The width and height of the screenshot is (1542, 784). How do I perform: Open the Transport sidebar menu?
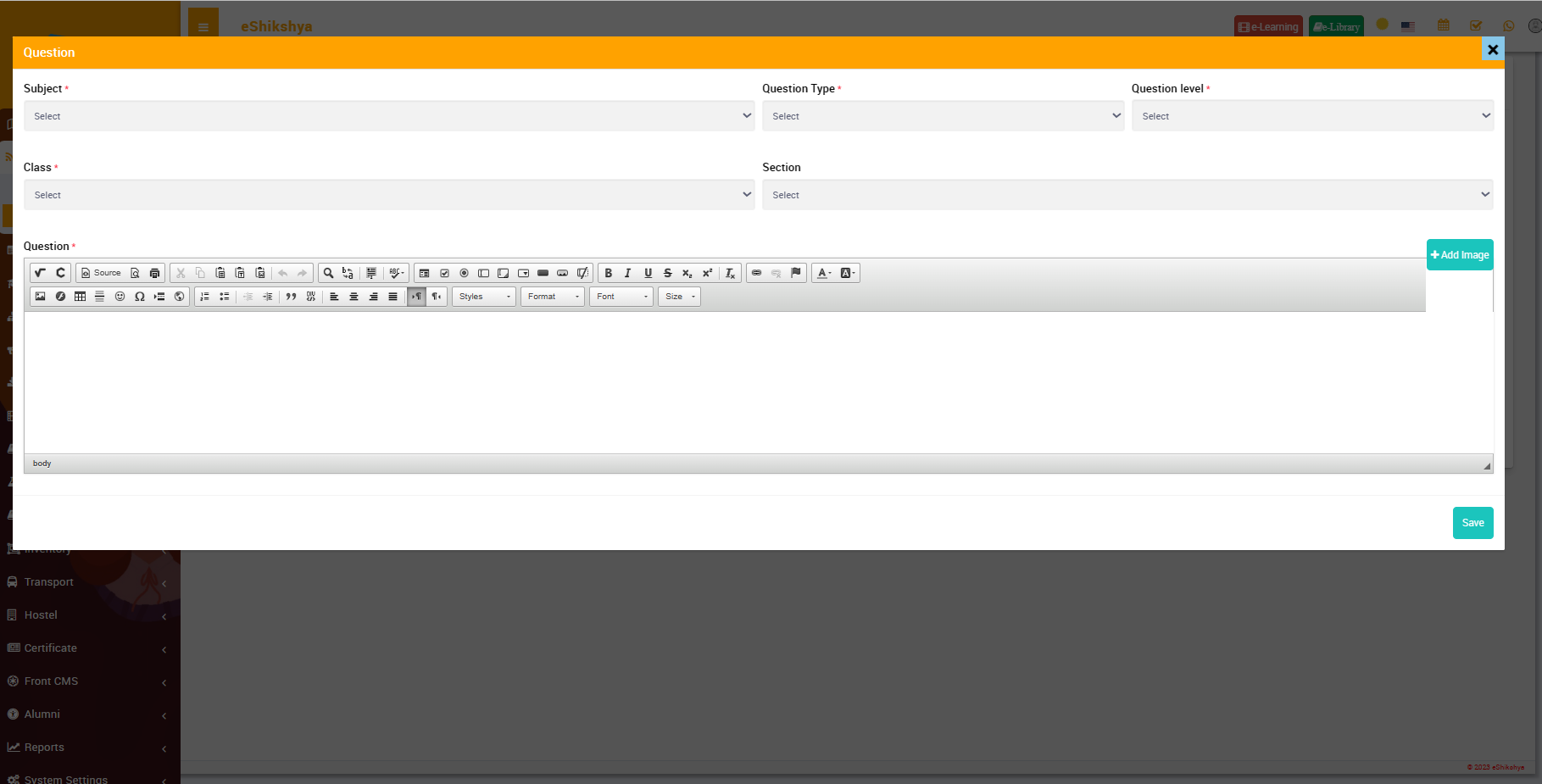[48, 582]
